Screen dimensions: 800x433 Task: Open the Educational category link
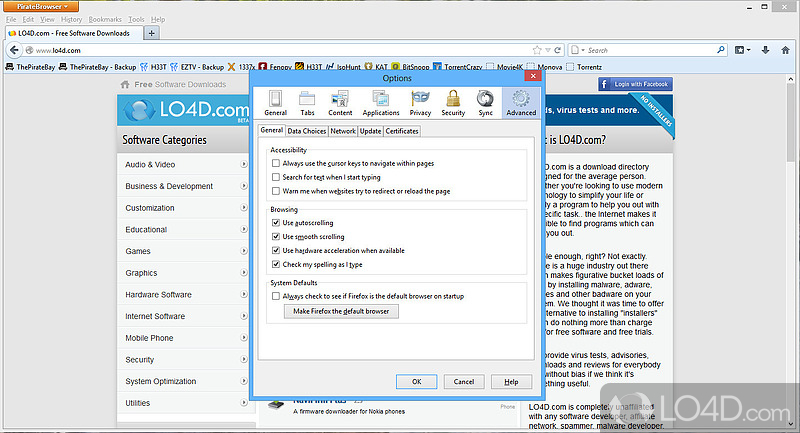pyautogui.click(x=146, y=230)
